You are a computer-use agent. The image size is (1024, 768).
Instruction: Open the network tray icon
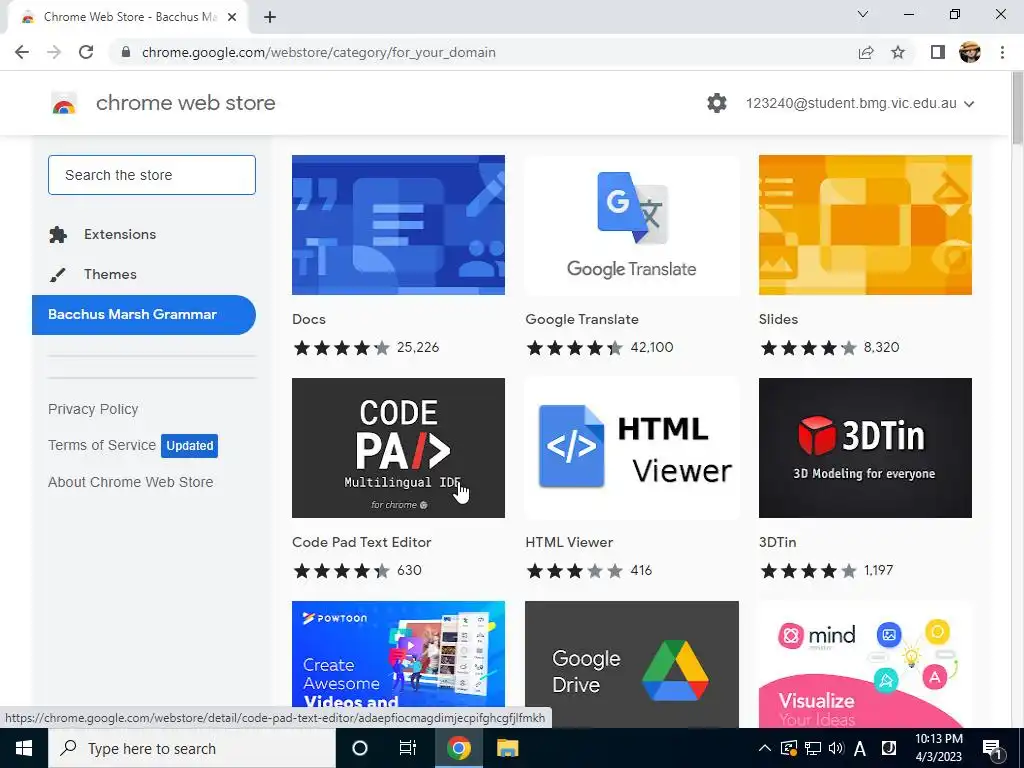[812, 748]
